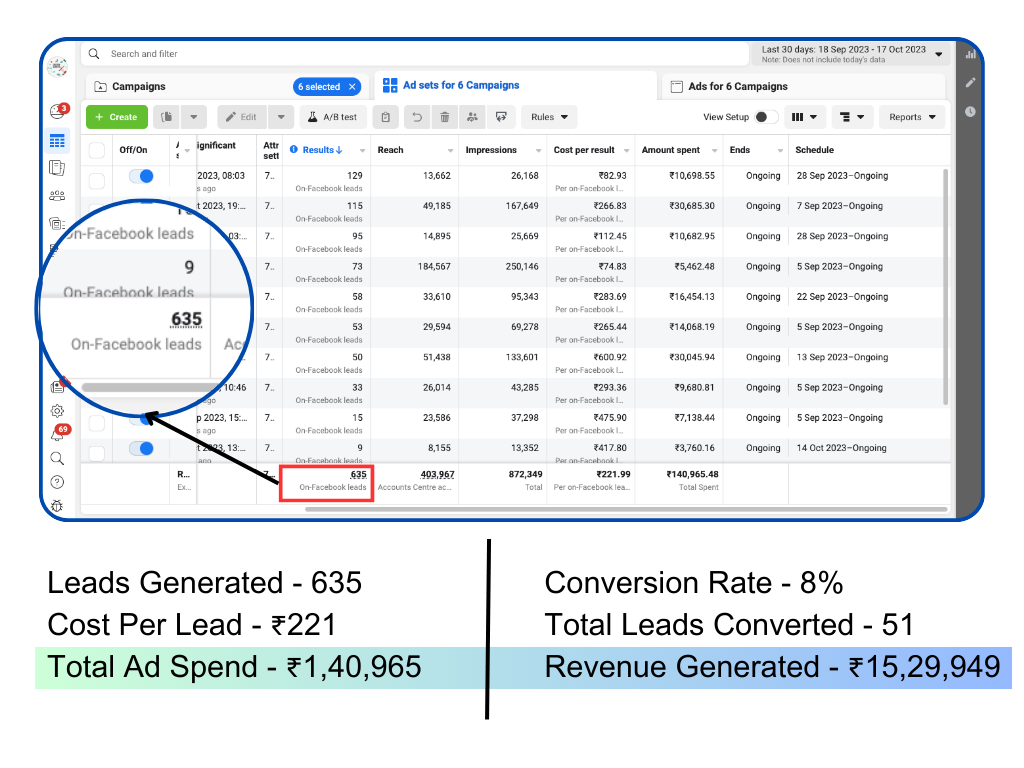
Task: Click the bug report icon in sidebar
Action: (x=57, y=505)
